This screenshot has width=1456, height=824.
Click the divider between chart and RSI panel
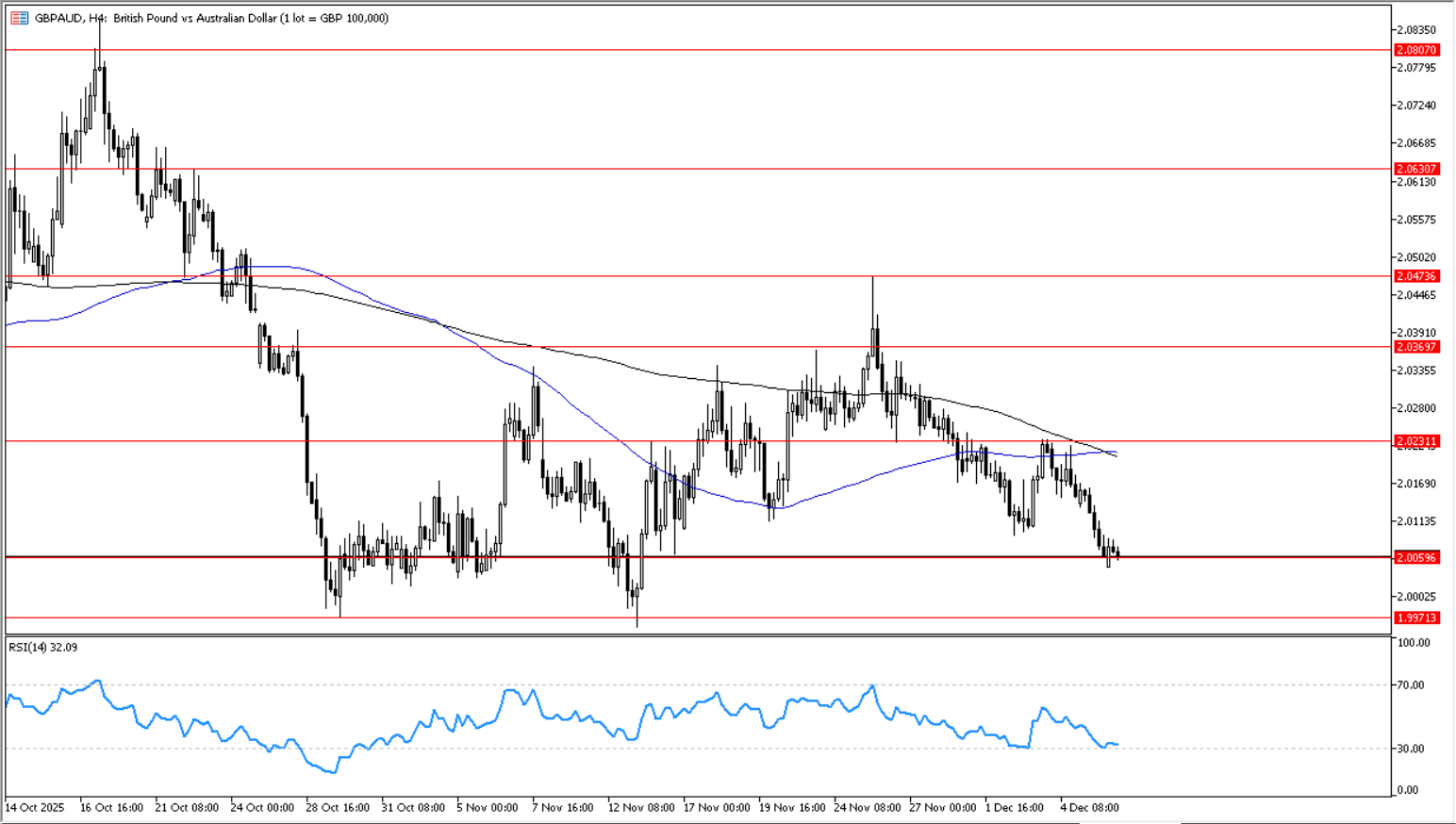point(698,635)
